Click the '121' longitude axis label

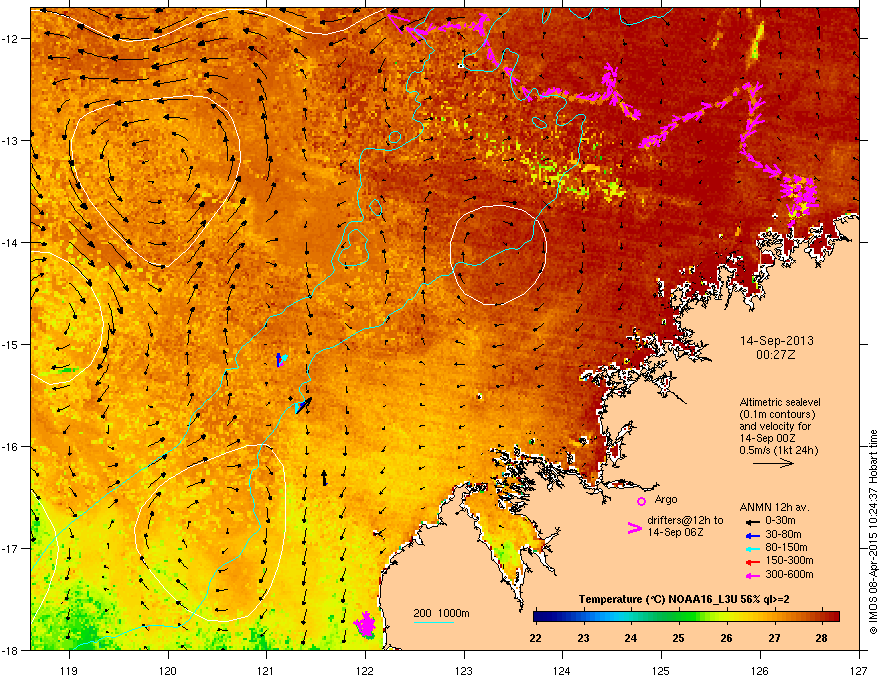[266, 670]
